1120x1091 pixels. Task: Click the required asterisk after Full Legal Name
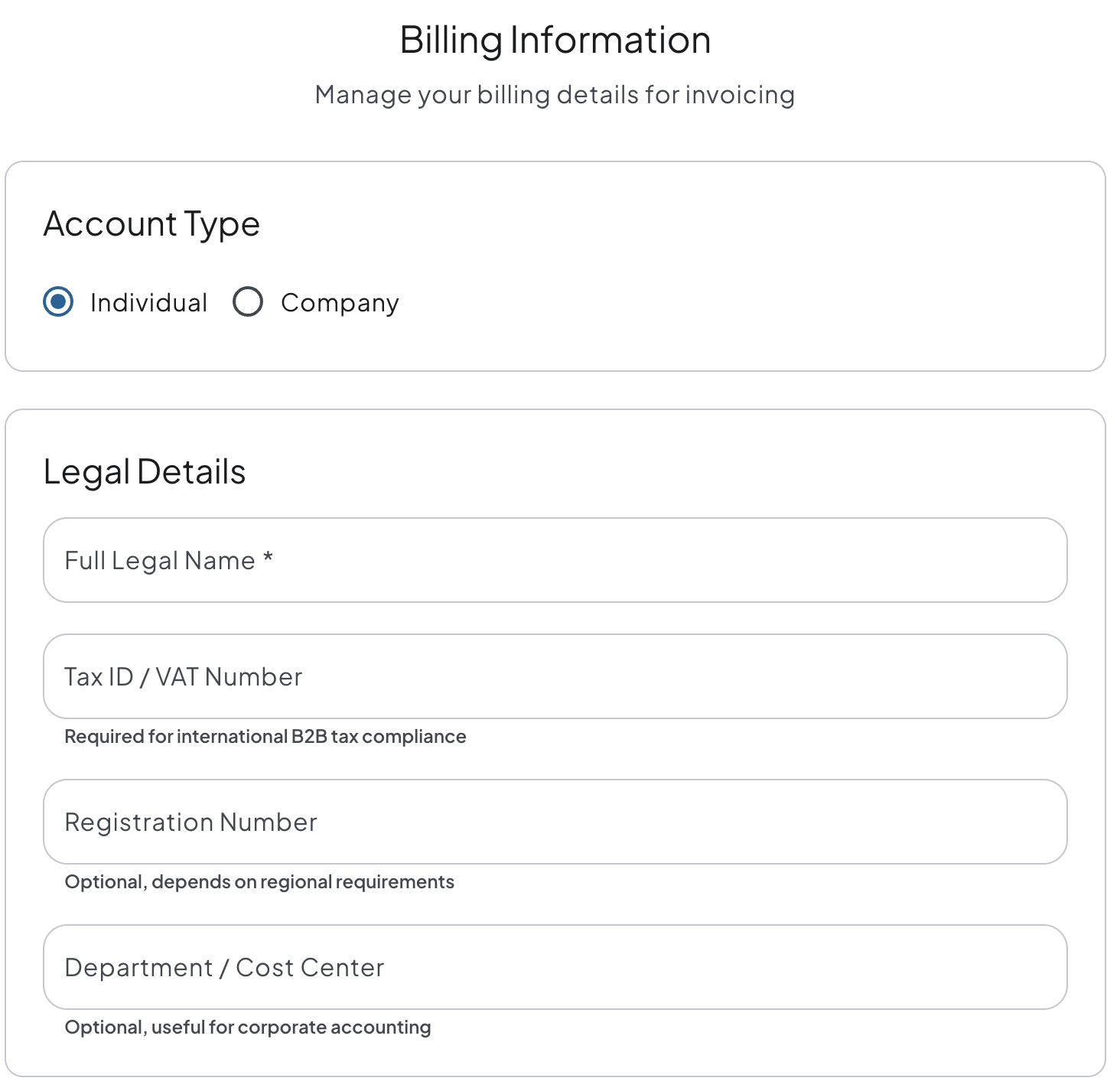coord(268,559)
